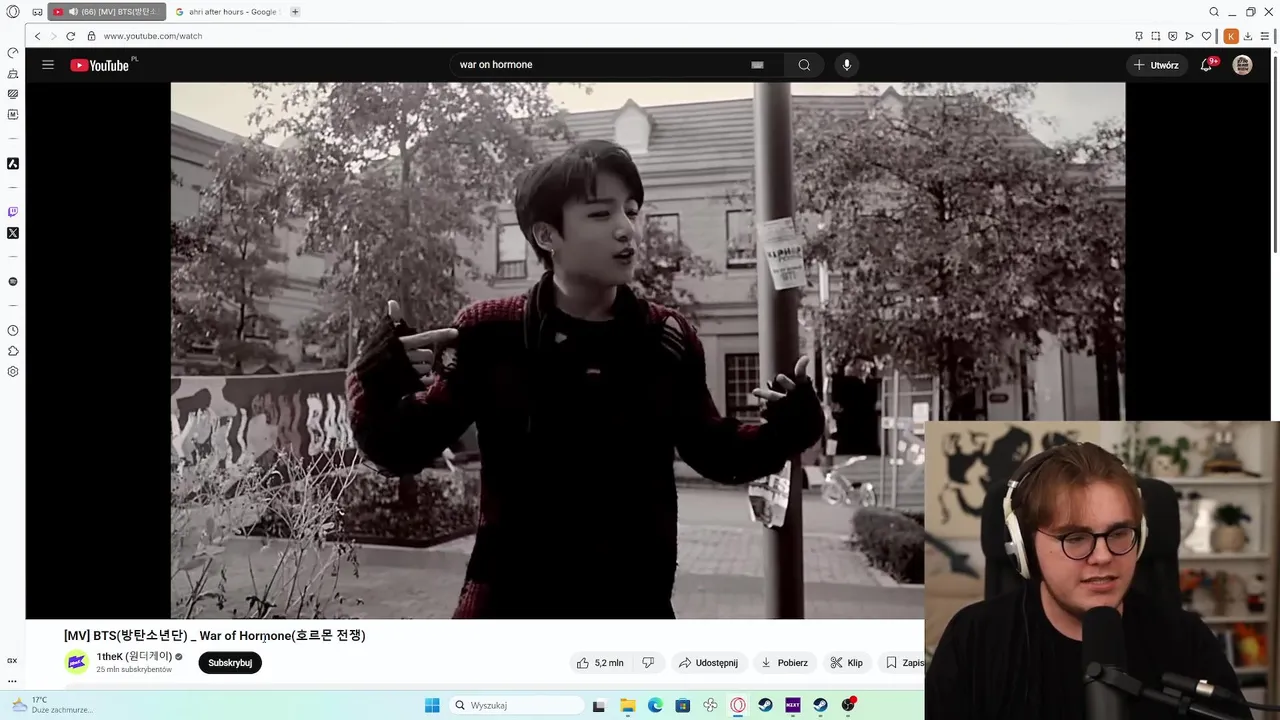Open Microsoft Edge from the taskbar
Viewport: 1280px width, 720px height.
coord(655,705)
